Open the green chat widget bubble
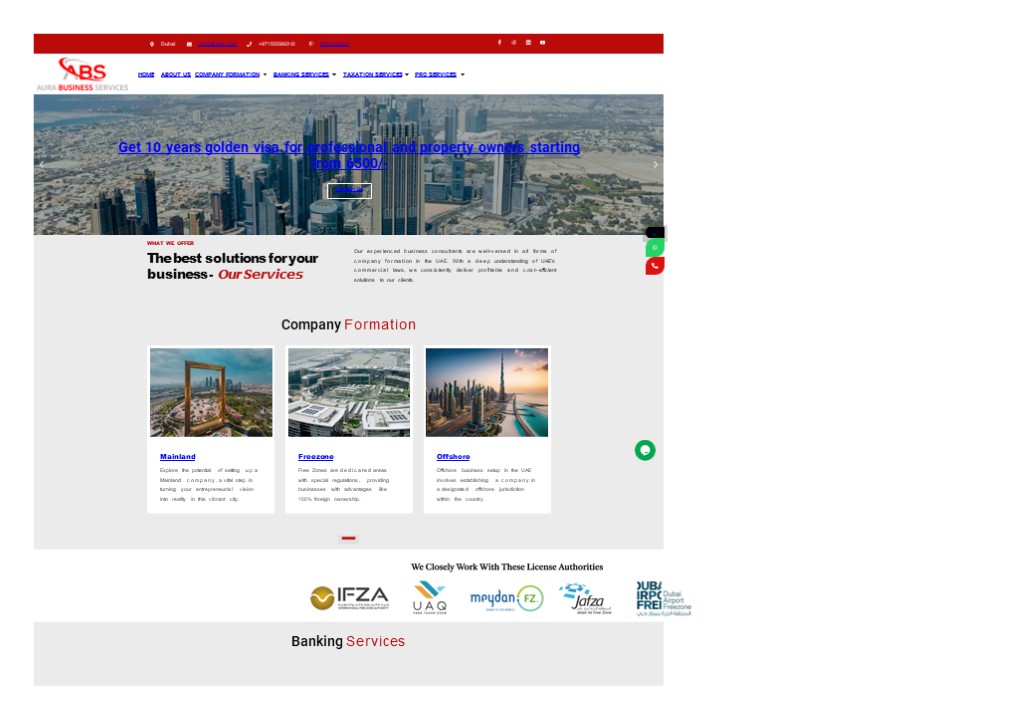This screenshot has width=1014, height=720. [645, 450]
